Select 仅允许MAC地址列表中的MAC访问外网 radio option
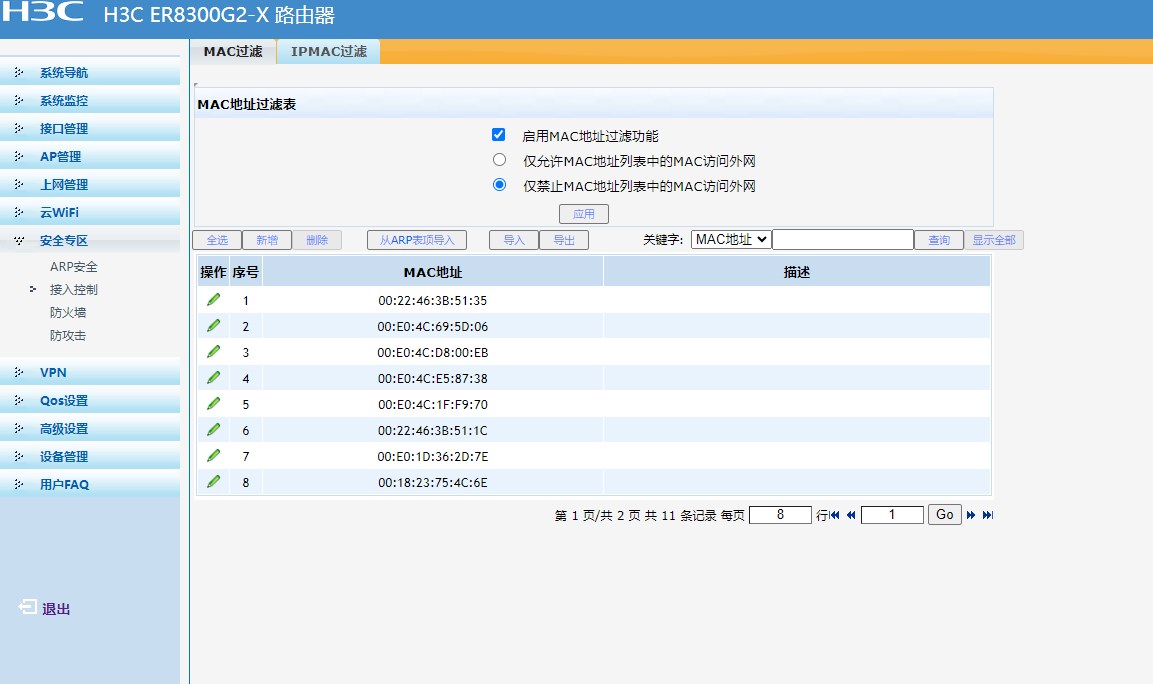Screen dimensions: 1153x684 point(500,160)
